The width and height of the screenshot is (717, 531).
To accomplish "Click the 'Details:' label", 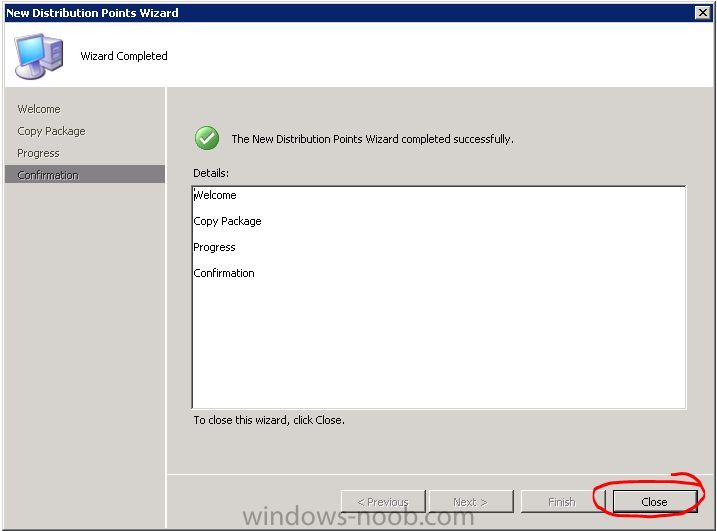I will (211, 173).
